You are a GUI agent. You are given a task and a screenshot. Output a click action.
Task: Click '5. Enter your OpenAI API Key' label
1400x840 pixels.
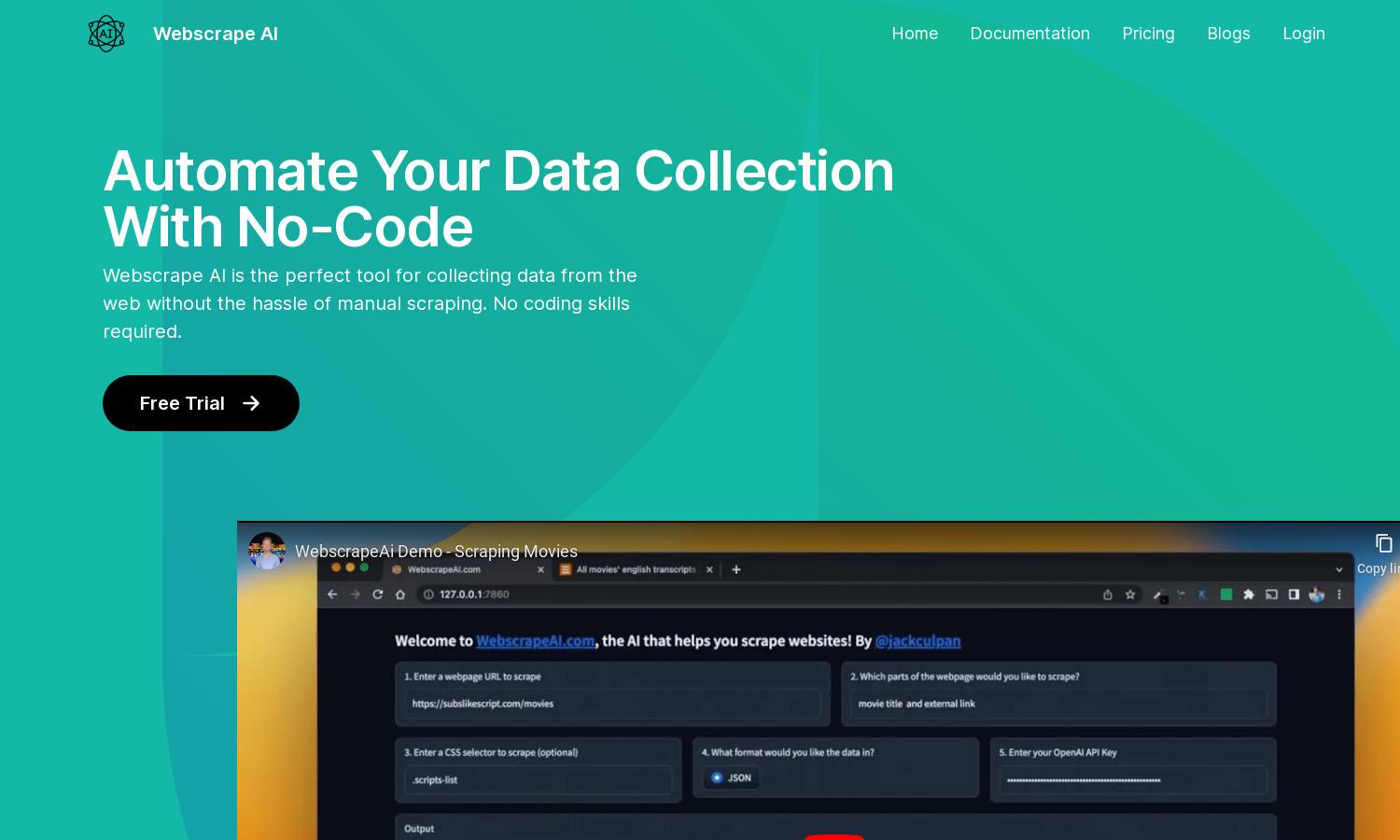(1057, 752)
